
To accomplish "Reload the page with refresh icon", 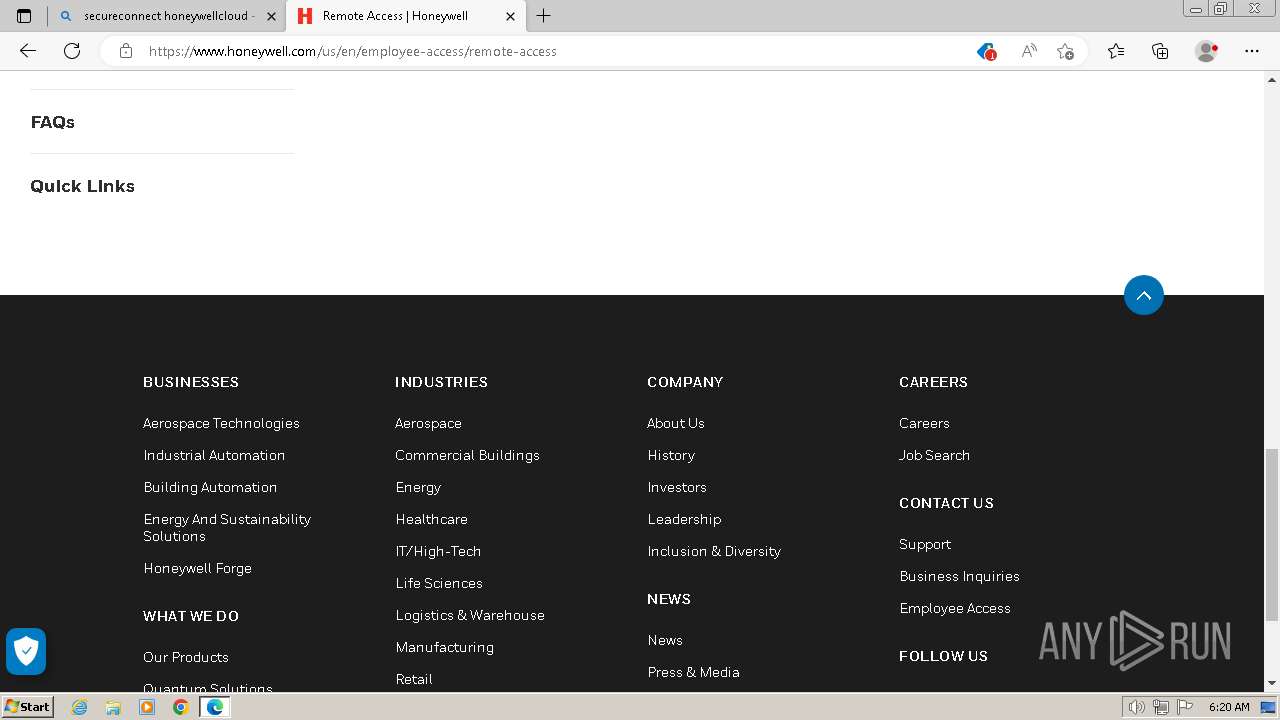I will [72, 51].
